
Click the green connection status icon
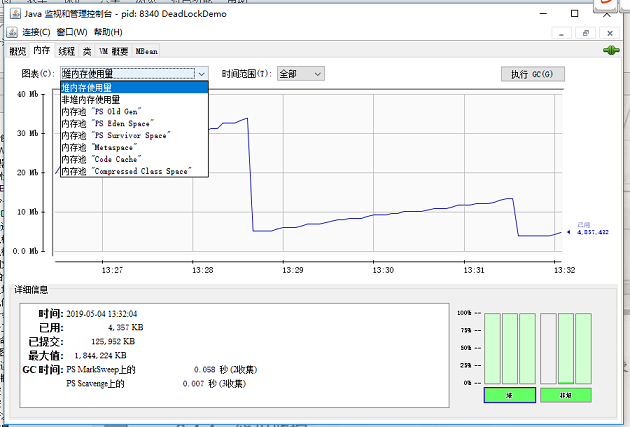click(610, 50)
